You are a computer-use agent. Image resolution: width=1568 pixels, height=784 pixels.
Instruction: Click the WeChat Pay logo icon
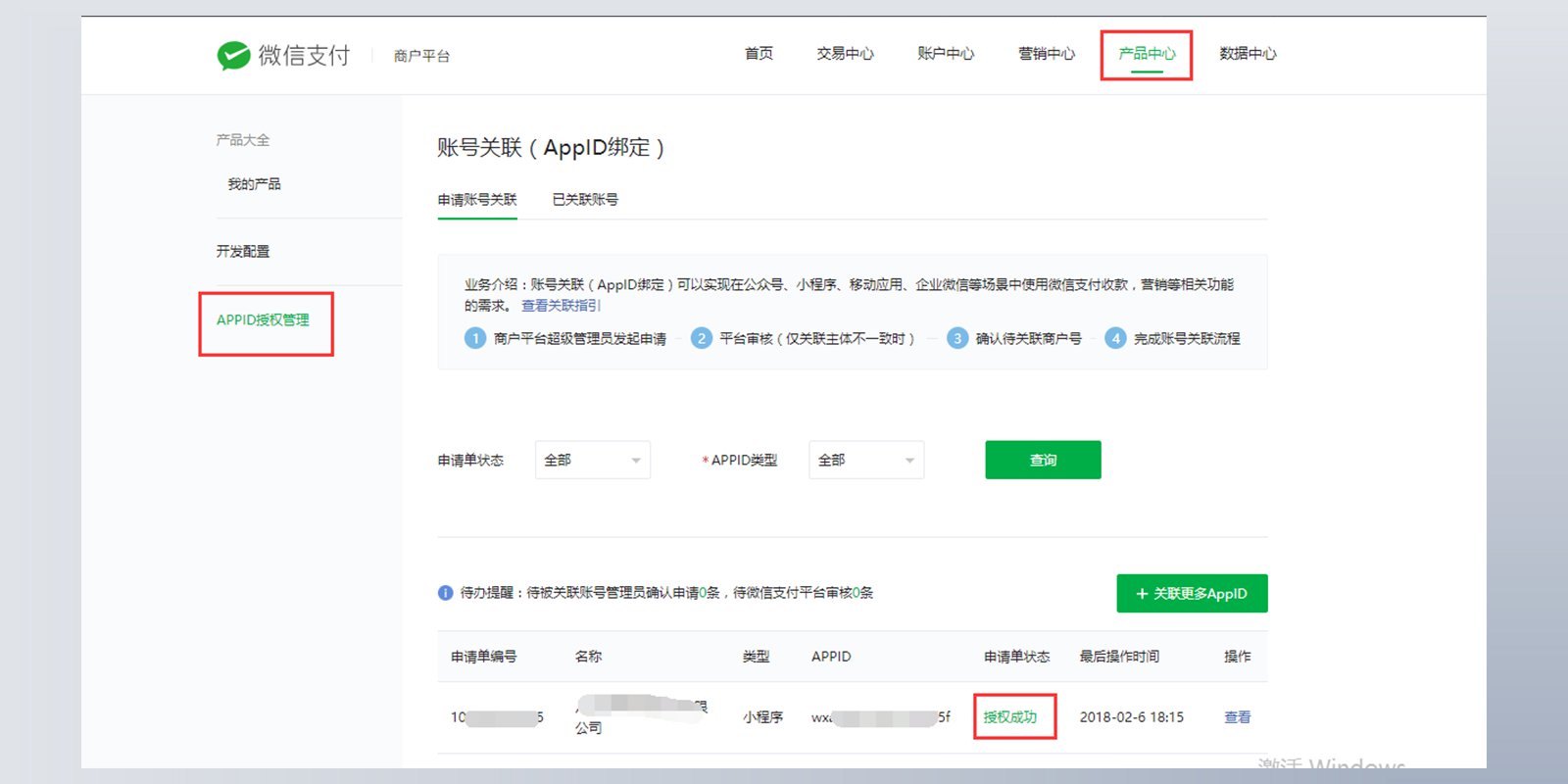pyautogui.click(x=233, y=56)
